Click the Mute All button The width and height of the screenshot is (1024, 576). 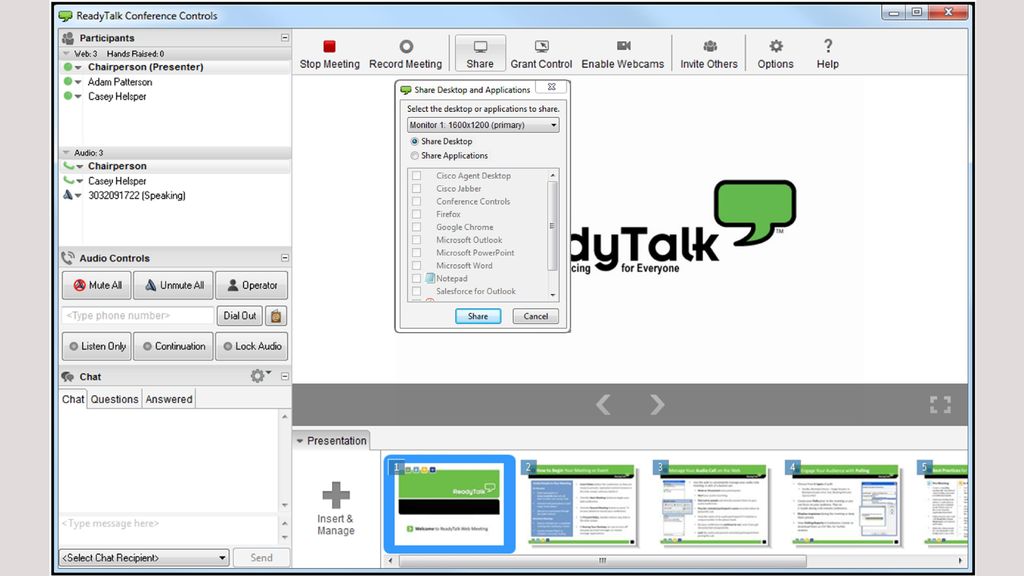click(96, 285)
